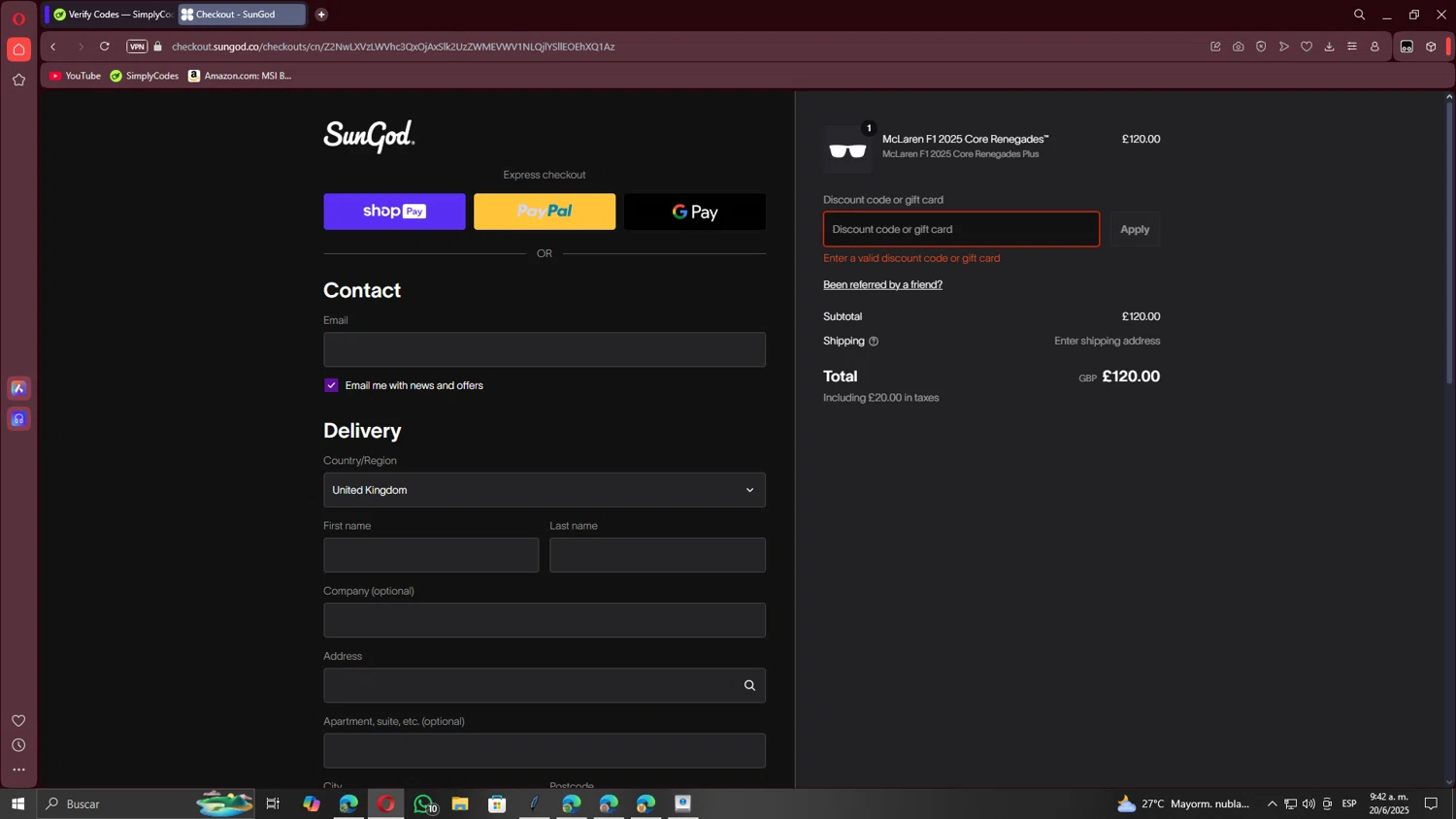Open File Explorer from the taskbar
The width and height of the screenshot is (1456, 819).
[460, 803]
